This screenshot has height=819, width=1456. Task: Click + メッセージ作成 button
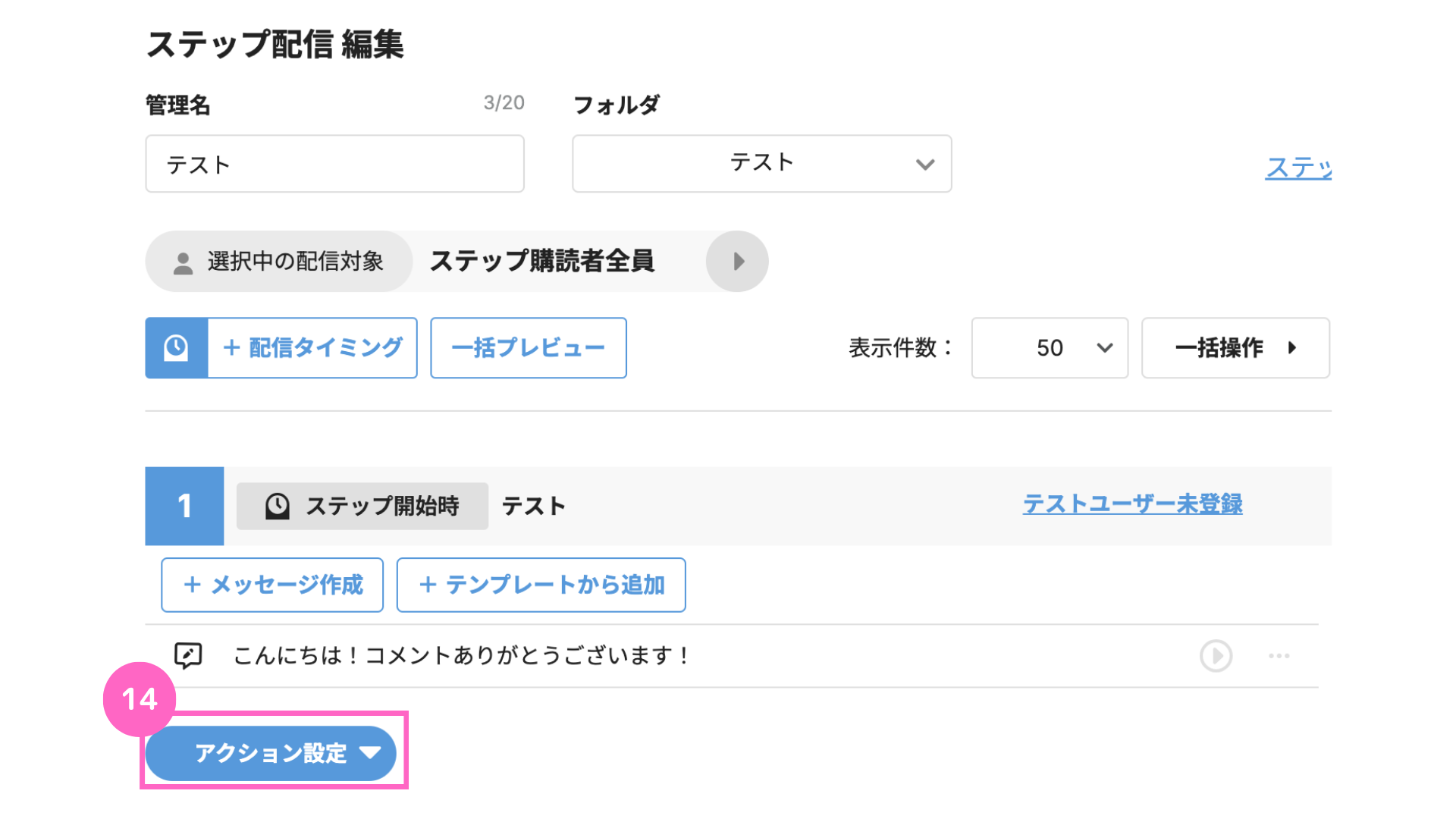click(272, 585)
